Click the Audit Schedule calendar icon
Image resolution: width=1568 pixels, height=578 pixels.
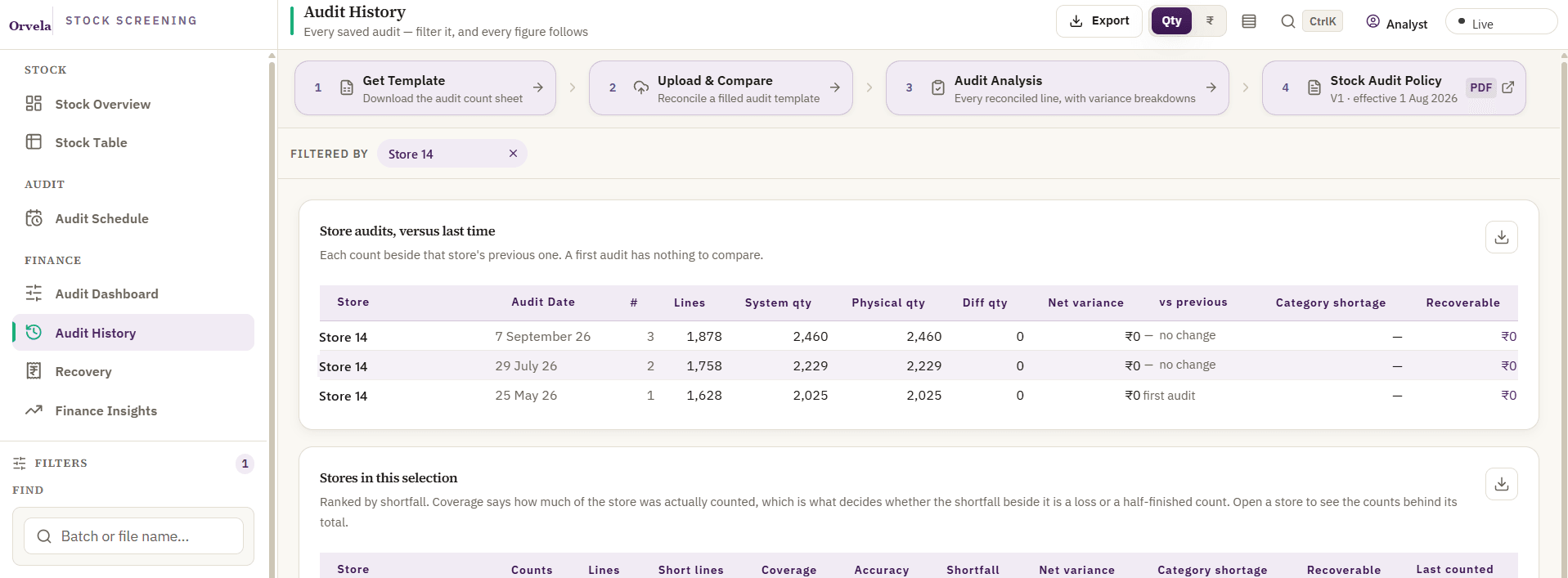tap(34, 218)
